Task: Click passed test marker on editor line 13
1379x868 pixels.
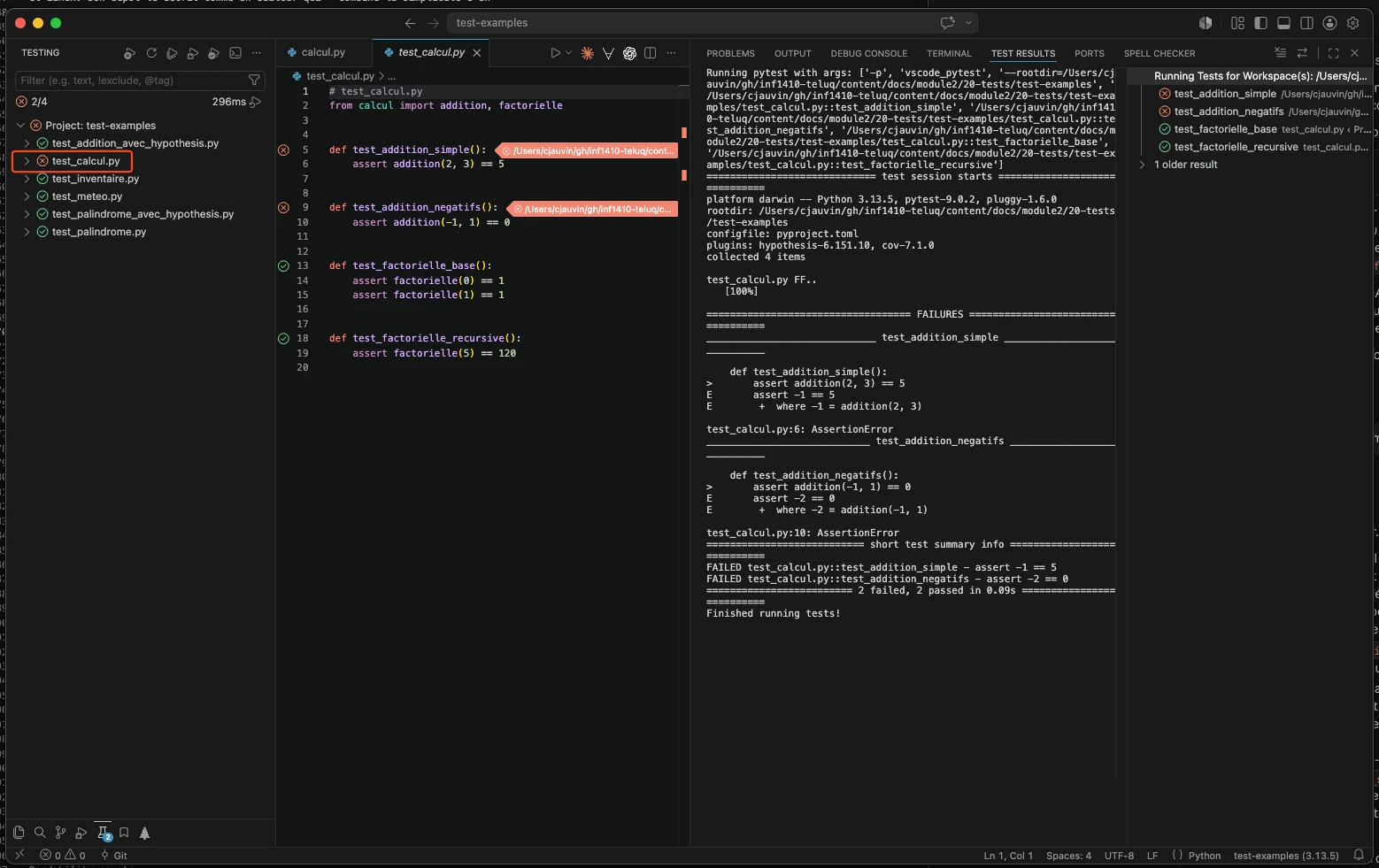Action: (283, 265)
